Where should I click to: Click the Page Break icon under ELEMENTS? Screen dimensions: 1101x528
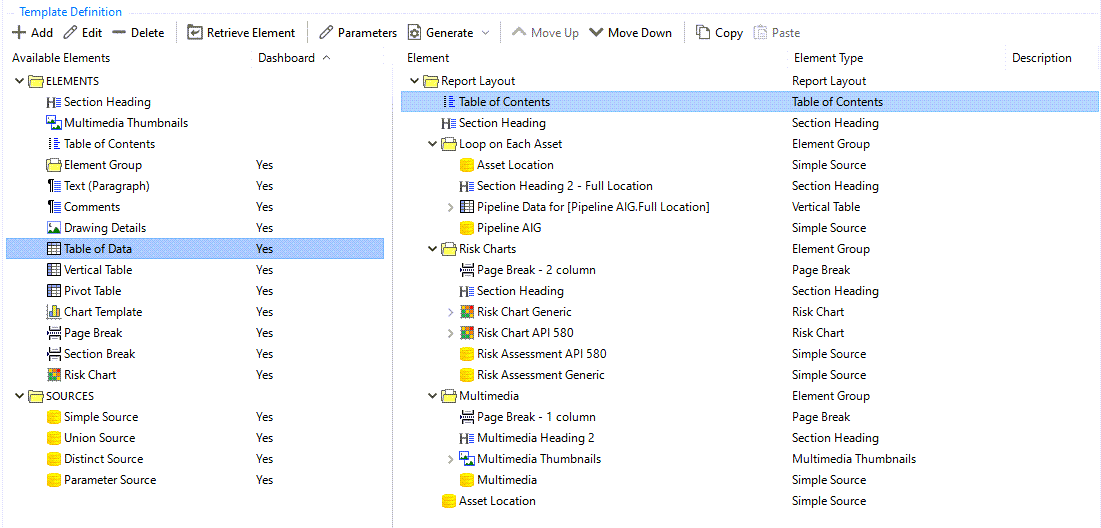pyautogui.click(x=53, y=333)
